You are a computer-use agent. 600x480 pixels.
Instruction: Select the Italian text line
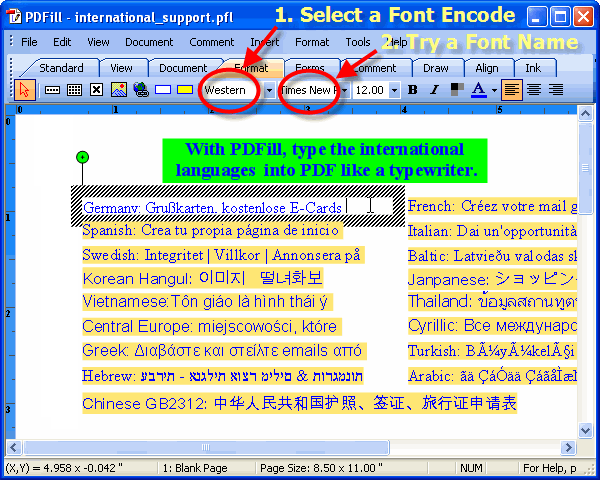tap(492, 231)
